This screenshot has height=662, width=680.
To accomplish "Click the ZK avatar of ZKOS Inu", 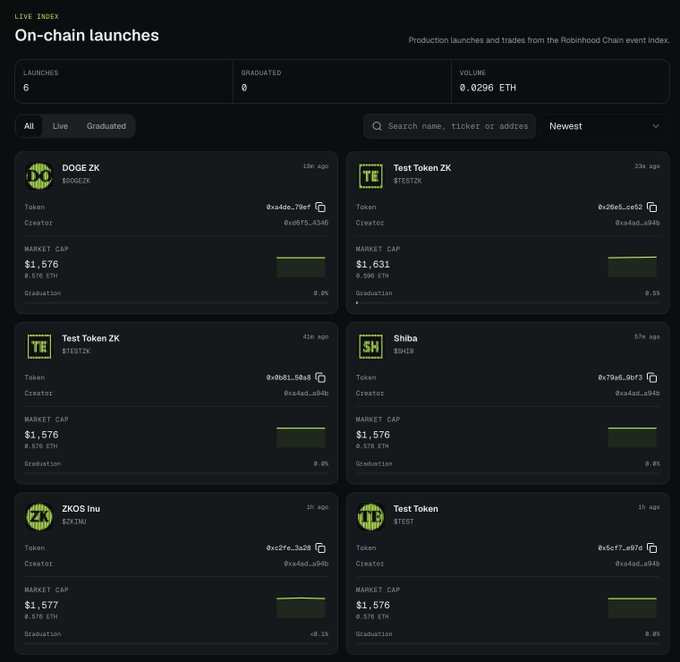I will 39,517.
